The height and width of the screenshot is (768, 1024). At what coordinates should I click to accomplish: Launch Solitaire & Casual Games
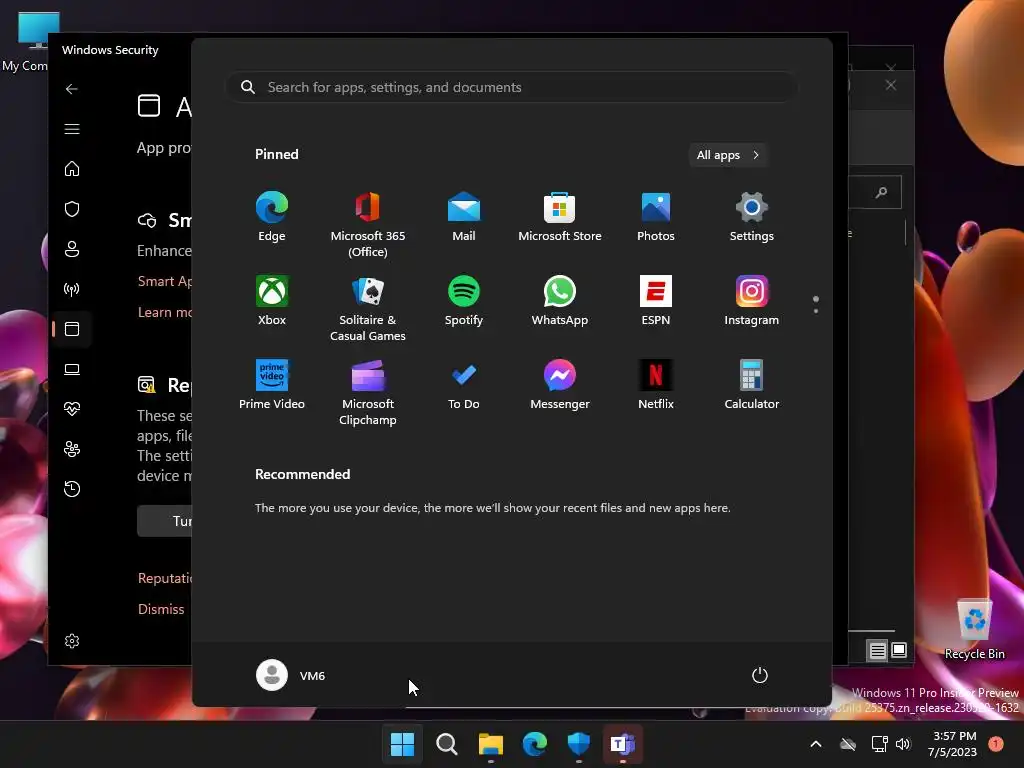tap(368, 308)
